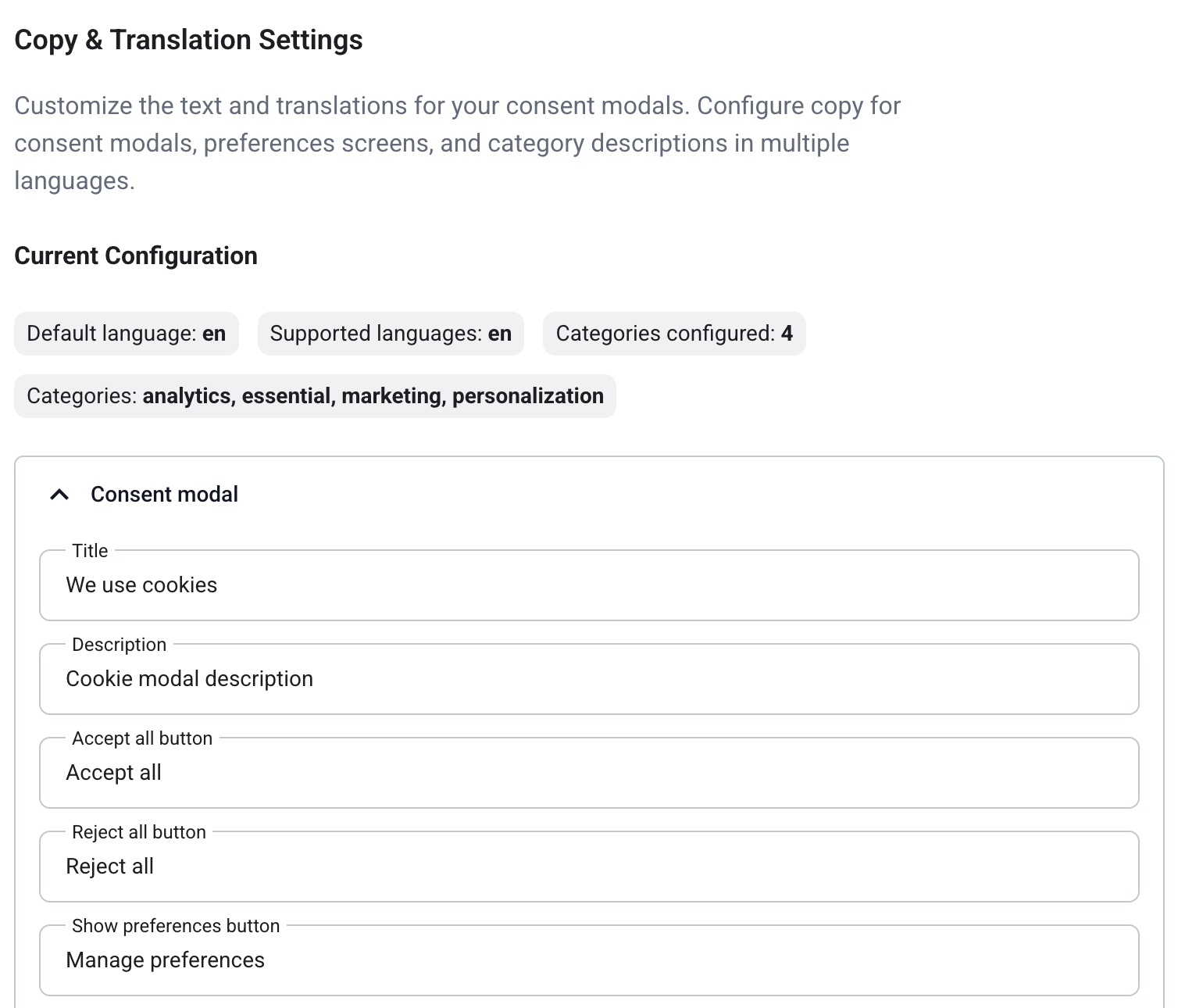Click 'personalization' in the Categories chip

tap(527, 396)
